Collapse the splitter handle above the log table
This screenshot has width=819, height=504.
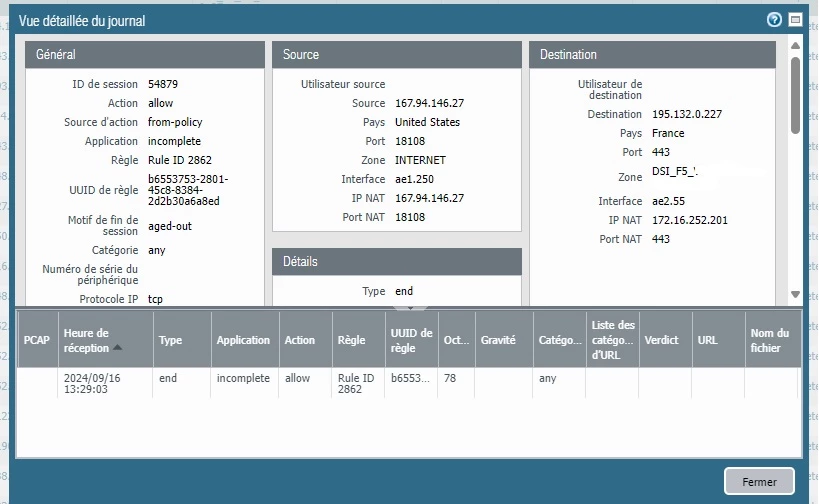[410, 308]
